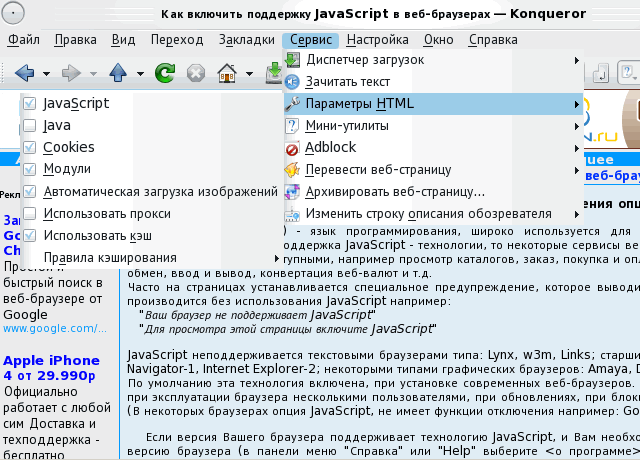Click the Back navigation arrow

click(x=24, y=73)
